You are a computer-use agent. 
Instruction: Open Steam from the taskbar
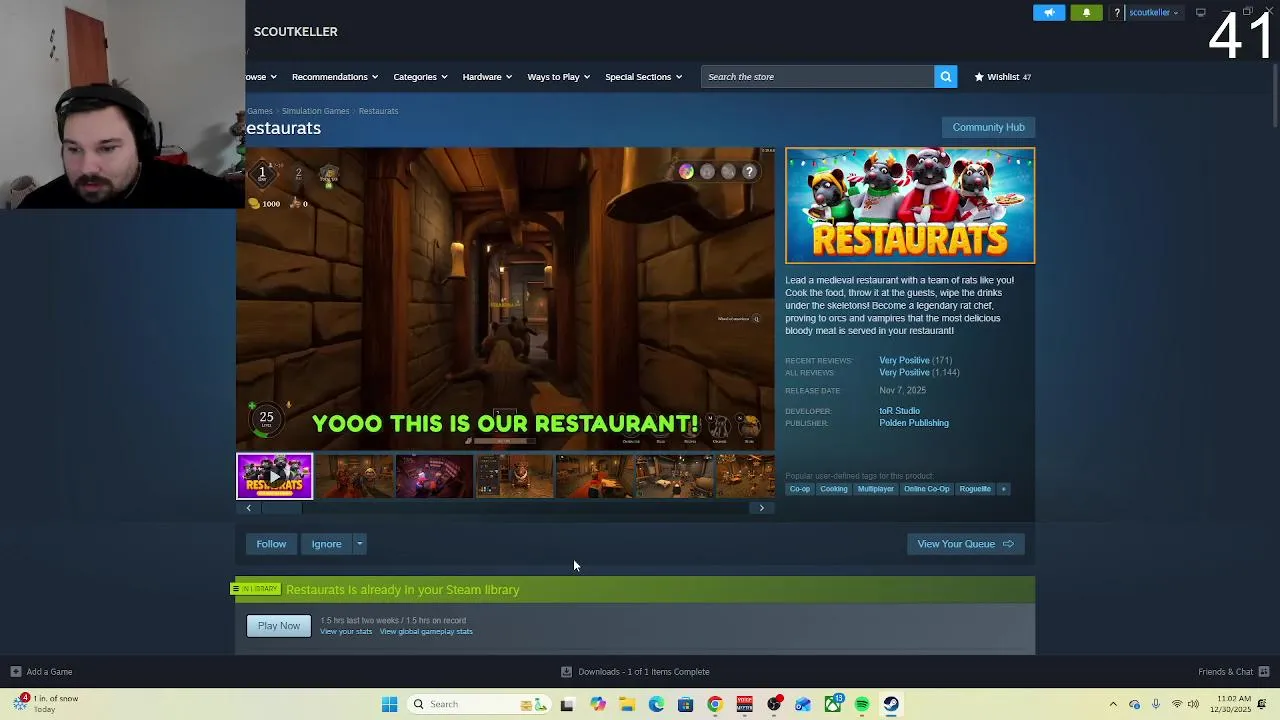tap(891, 704)
